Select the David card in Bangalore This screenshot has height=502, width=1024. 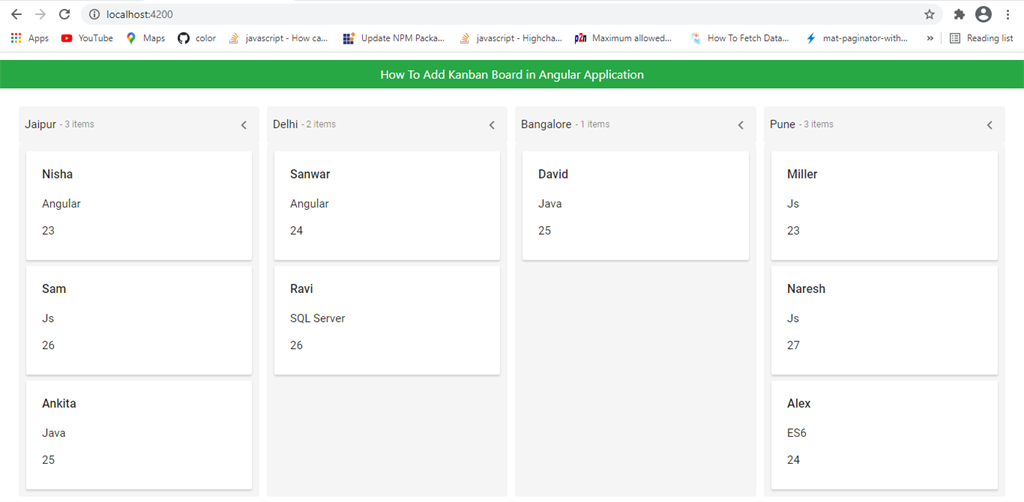pyautogui.click(x=635, y=204)
